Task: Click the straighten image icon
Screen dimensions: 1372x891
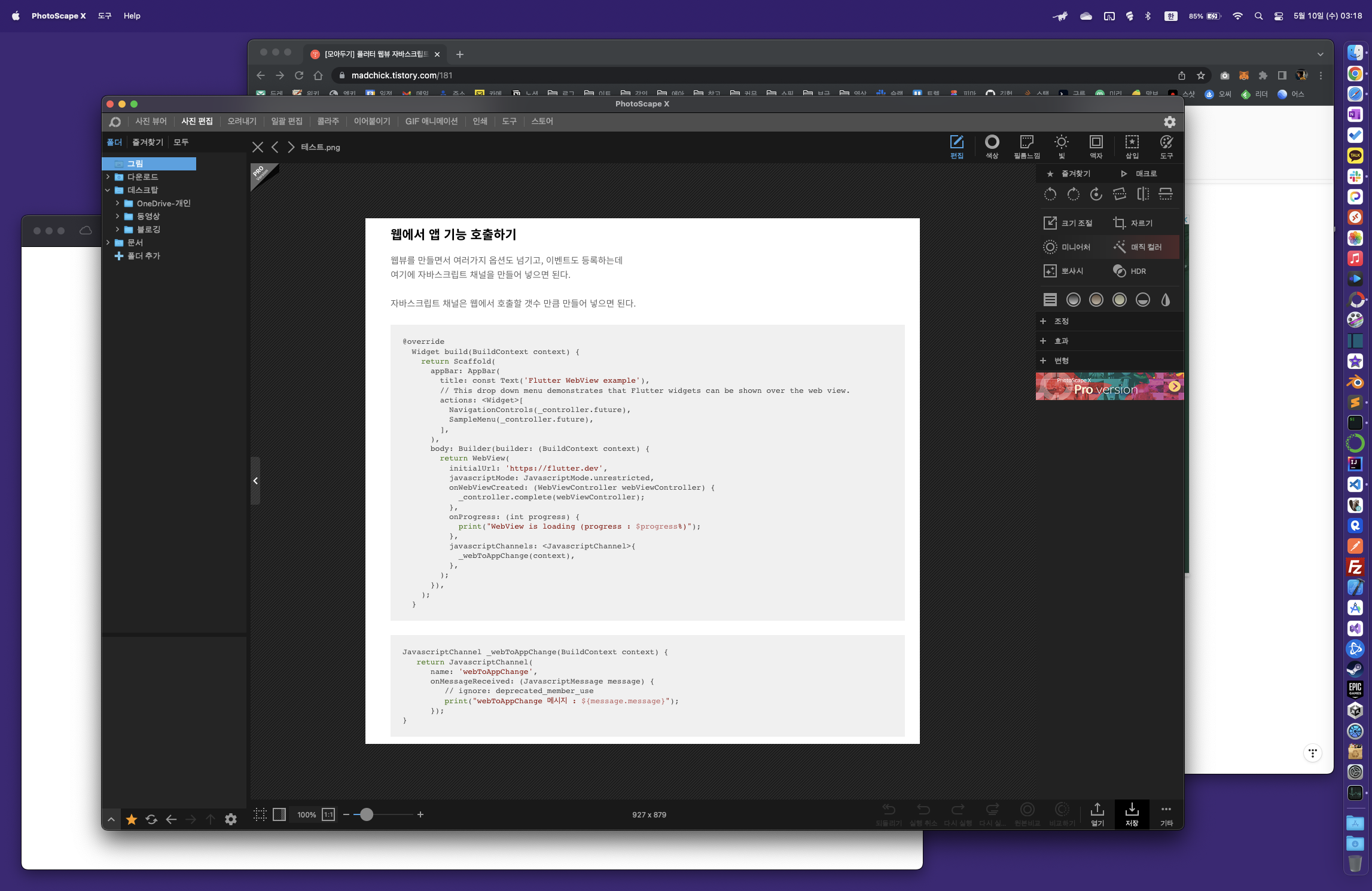Action: tap(1120, 194)
